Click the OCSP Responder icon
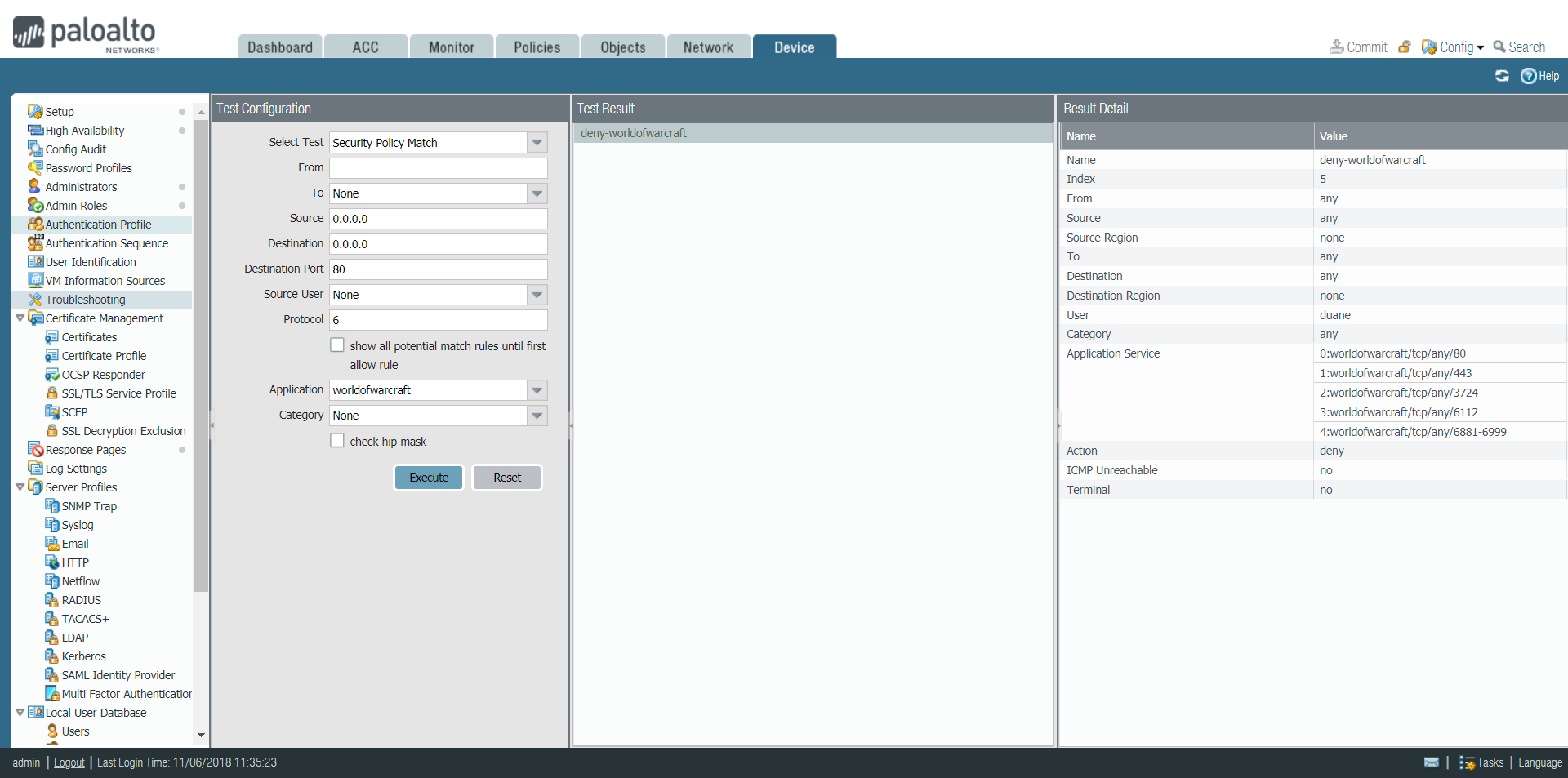Viewport: 1568px width, 778px height. coord(52,375)
